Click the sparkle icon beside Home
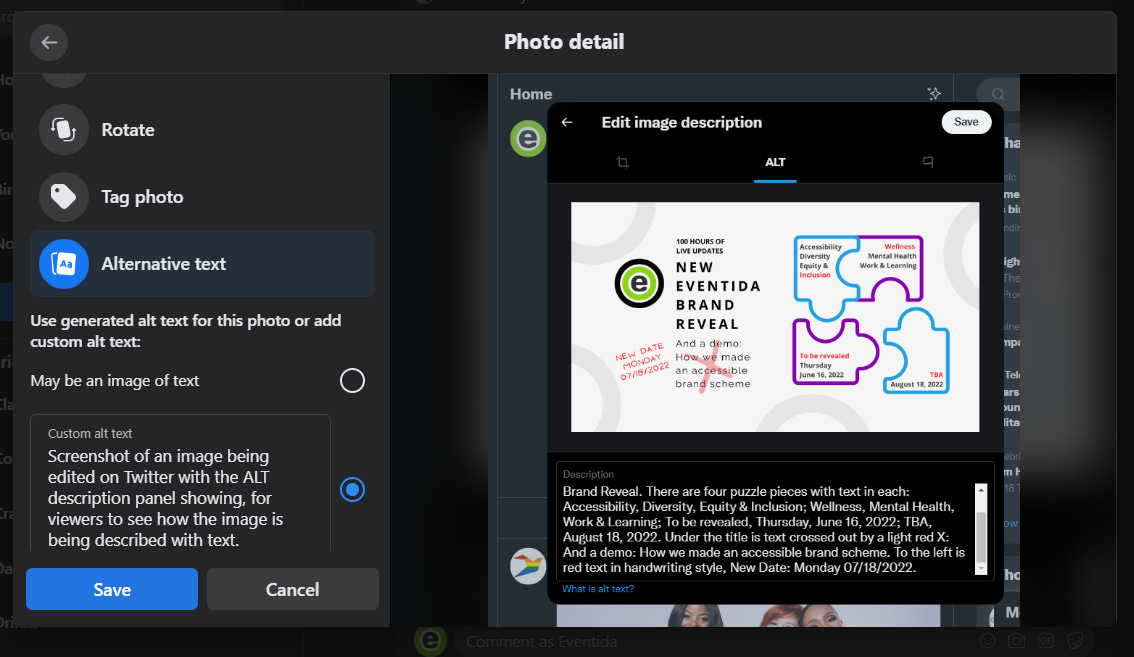This screenshot has height=657, width=1134. [x=934, y=93]
